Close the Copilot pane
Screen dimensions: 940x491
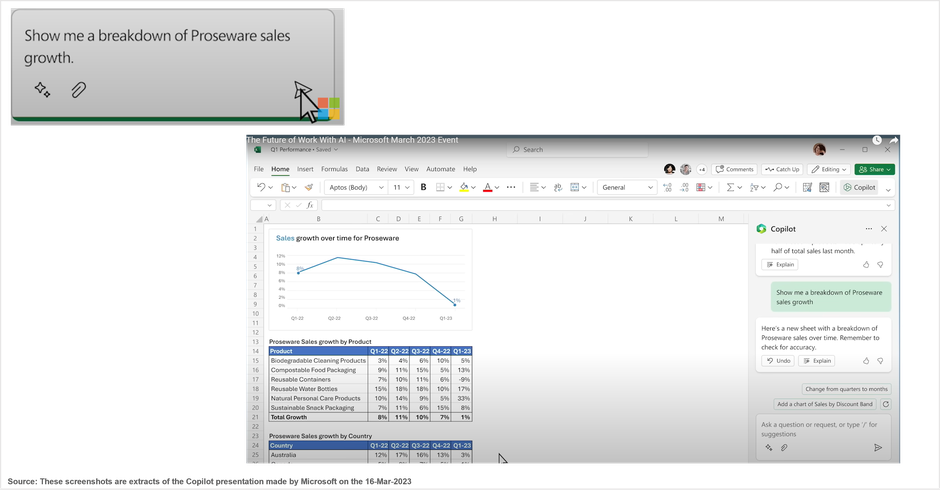point(884,228)
